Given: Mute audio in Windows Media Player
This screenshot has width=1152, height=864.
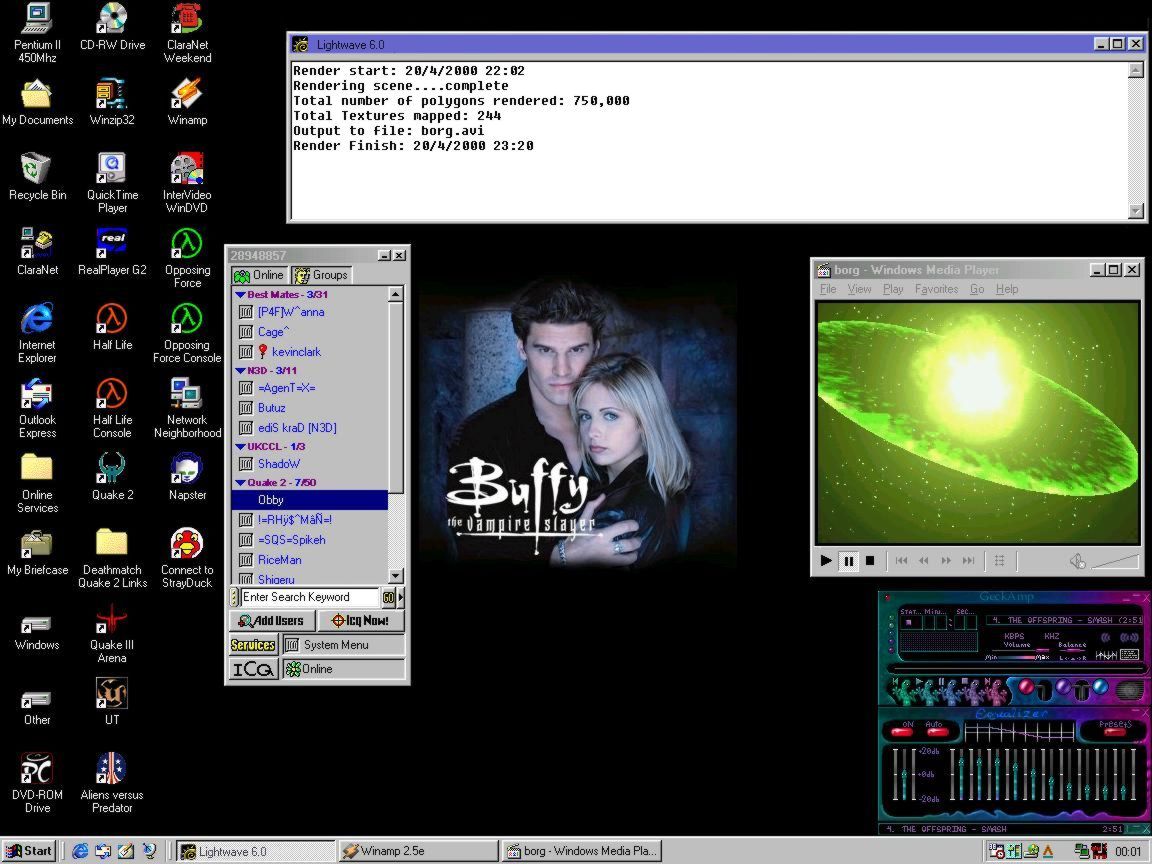Looking at the screenshot, I should coord(1077,561).
